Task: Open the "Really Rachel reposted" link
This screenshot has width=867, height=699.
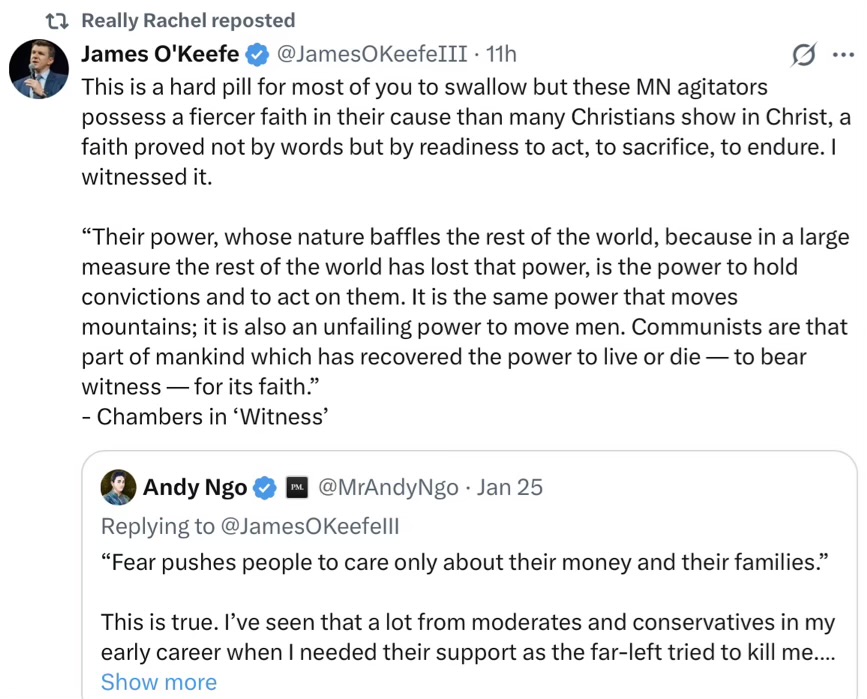Action: (188, 21)
